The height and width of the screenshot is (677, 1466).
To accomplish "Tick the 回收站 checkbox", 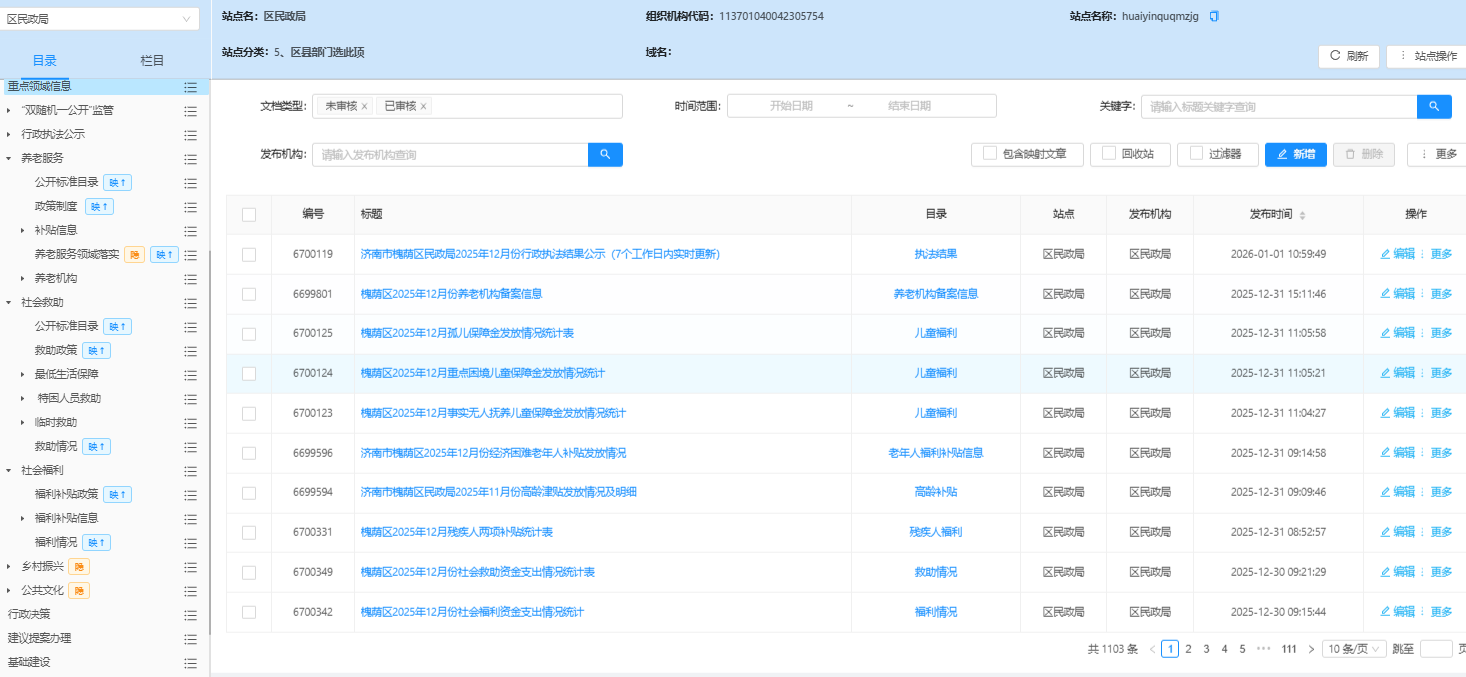I will tap(1109, 154).
